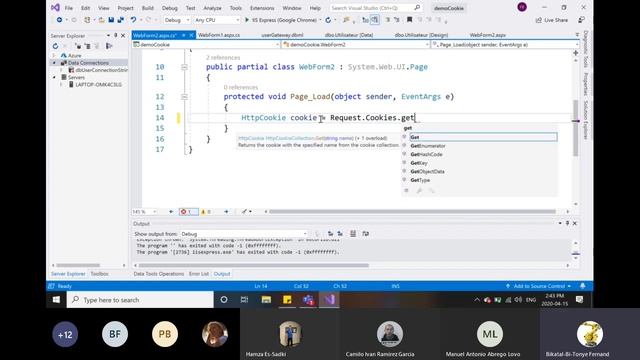Close the WebForm2.aspx.cs tab

[x=191, y=35]
